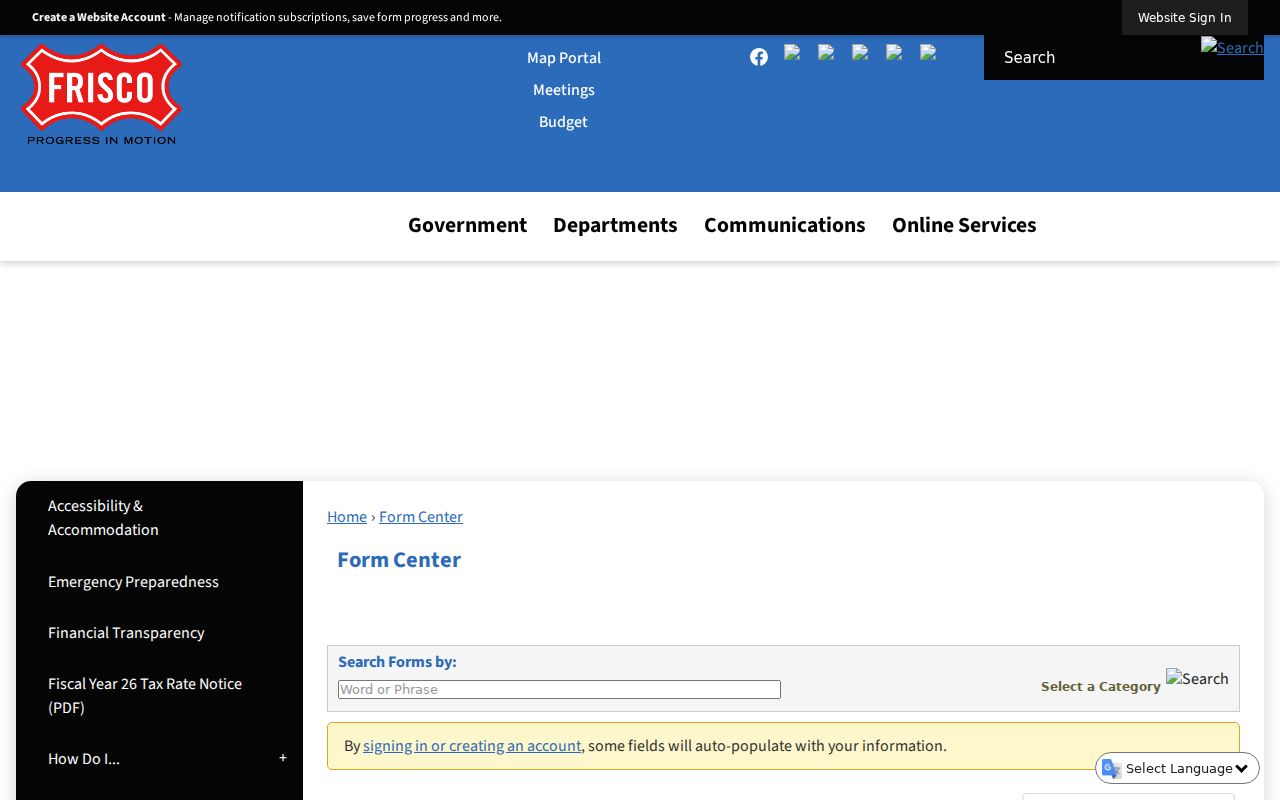The width and height of the screenshot is (1280, 800).
Task: Click the Google Translate logo icon
Action: tap(1111, 768)
